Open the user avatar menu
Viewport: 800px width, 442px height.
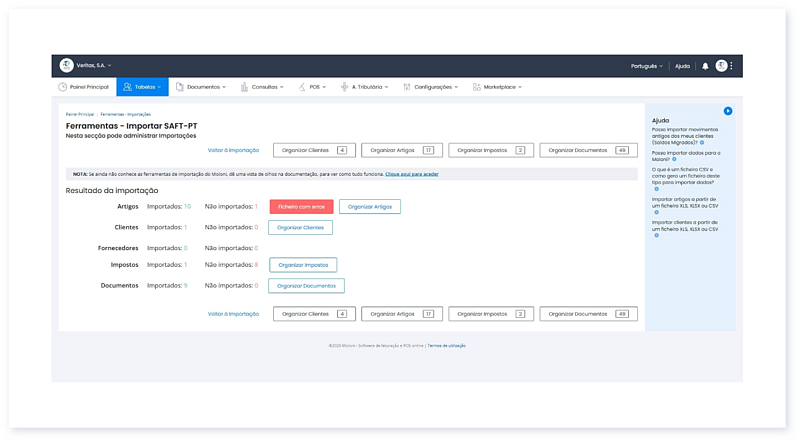[721, 66]
